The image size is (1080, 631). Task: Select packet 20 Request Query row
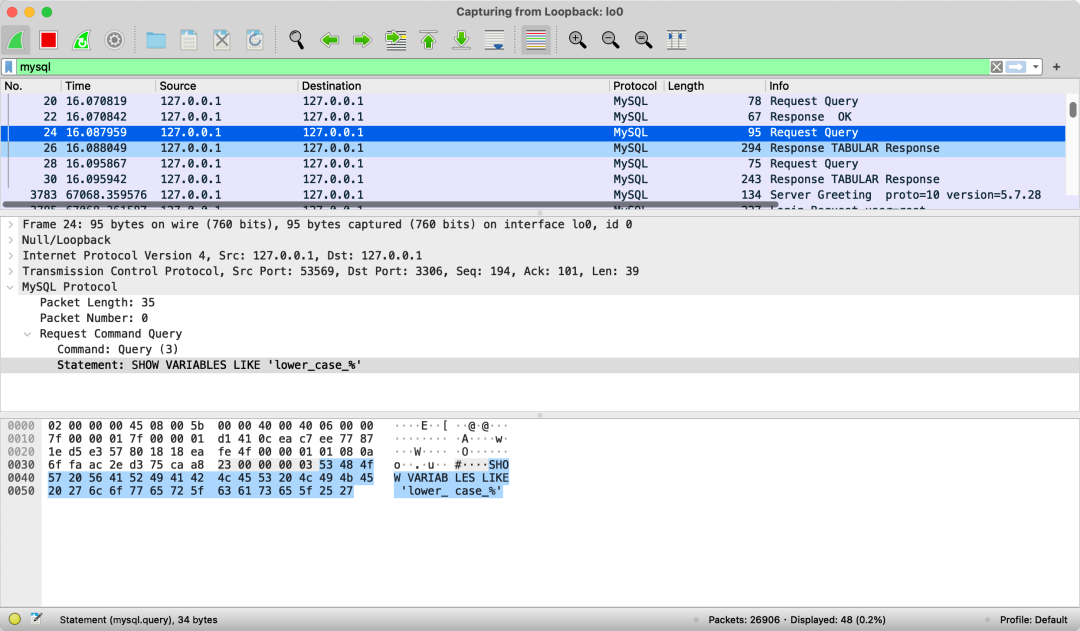tap(533, 101)
